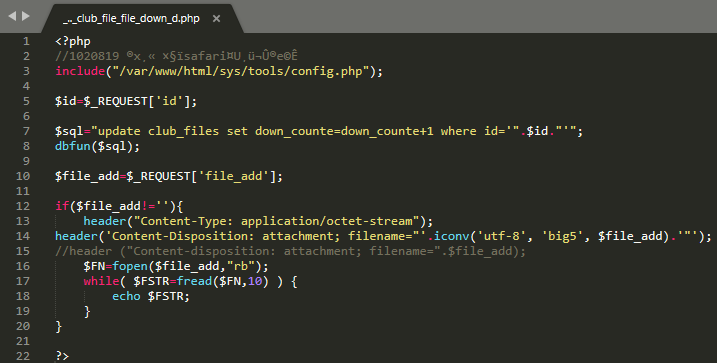Click $file_add=$_REQUEST['file_add'] statement

point(169,176)
